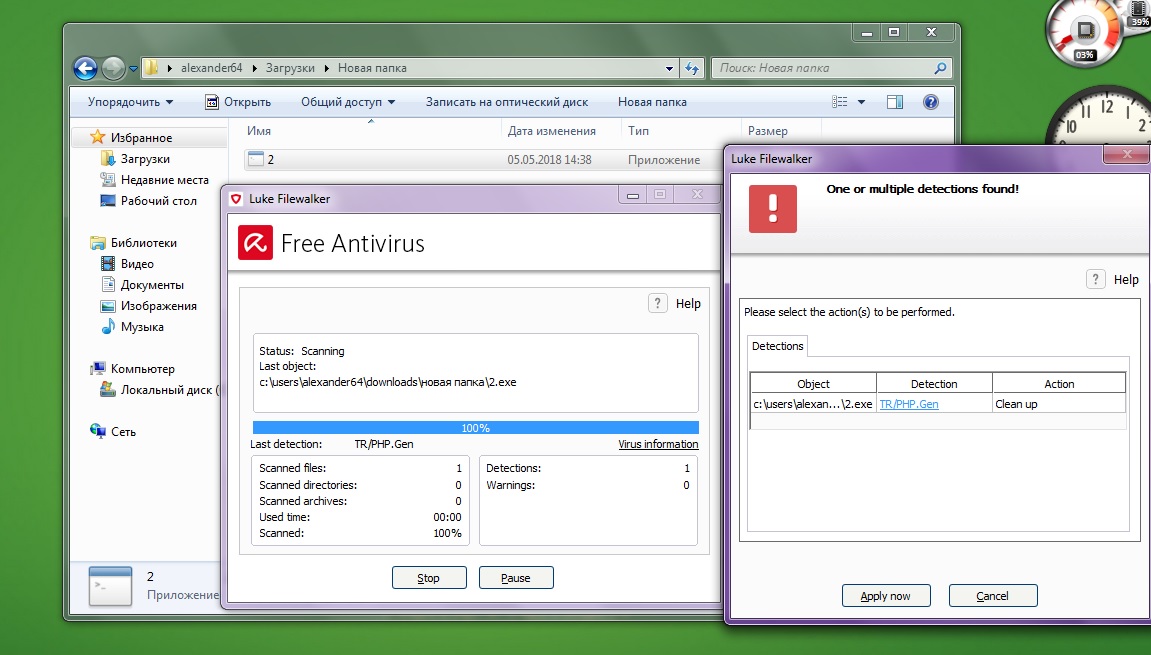Click the Help question mark icon in scan window
The image size is (1151, 655).
click(x=657, y=303)
